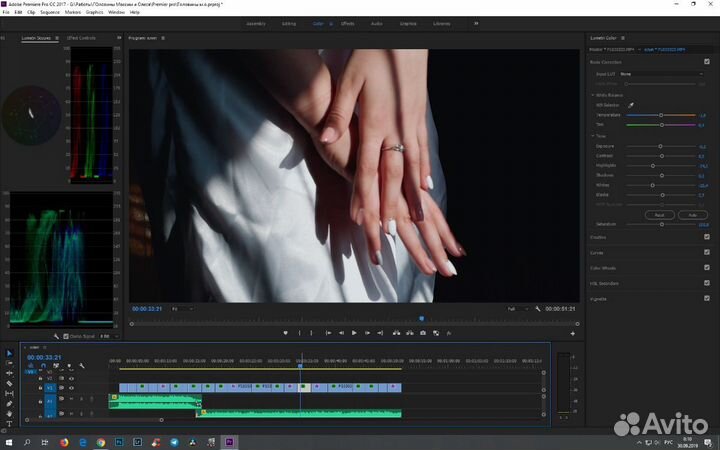The height and width of the screenshot is (450, 720).
Task: Open the Program monitor settings wrench
Action: pos(538,310)
